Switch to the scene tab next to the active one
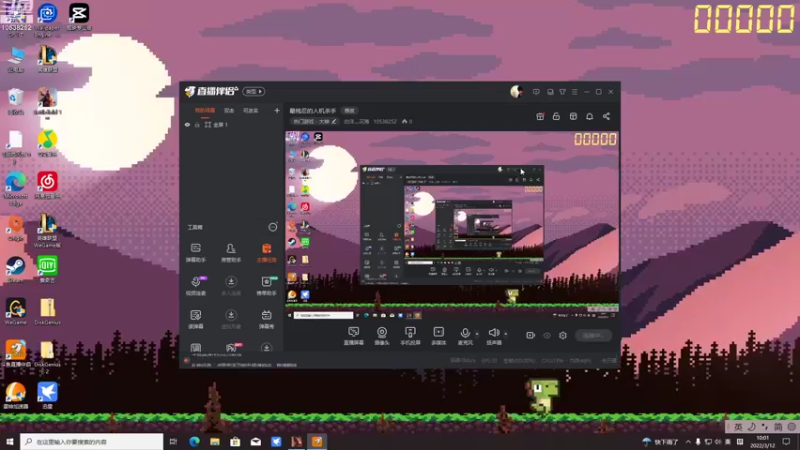Screen dimensions: 800x450 pos(229,110)
